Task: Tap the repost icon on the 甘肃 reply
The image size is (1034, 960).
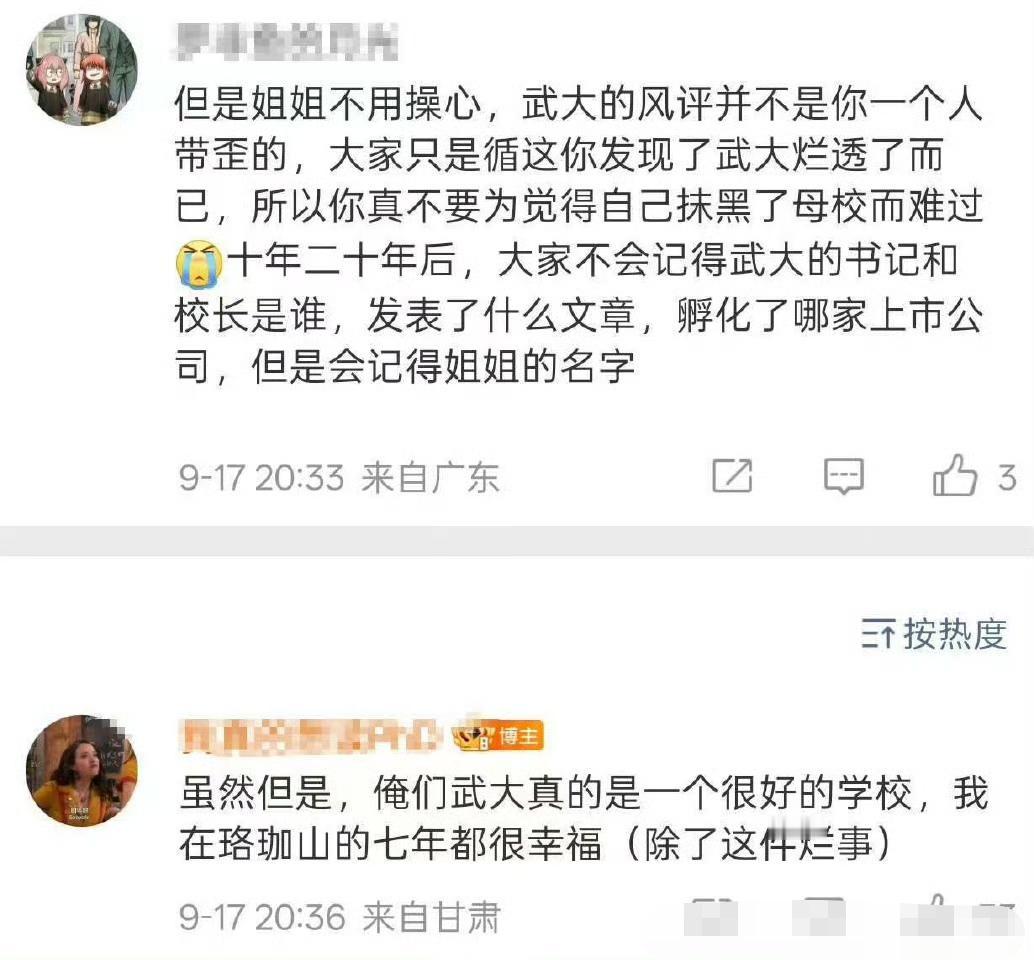Action: (x=711, y=916)
